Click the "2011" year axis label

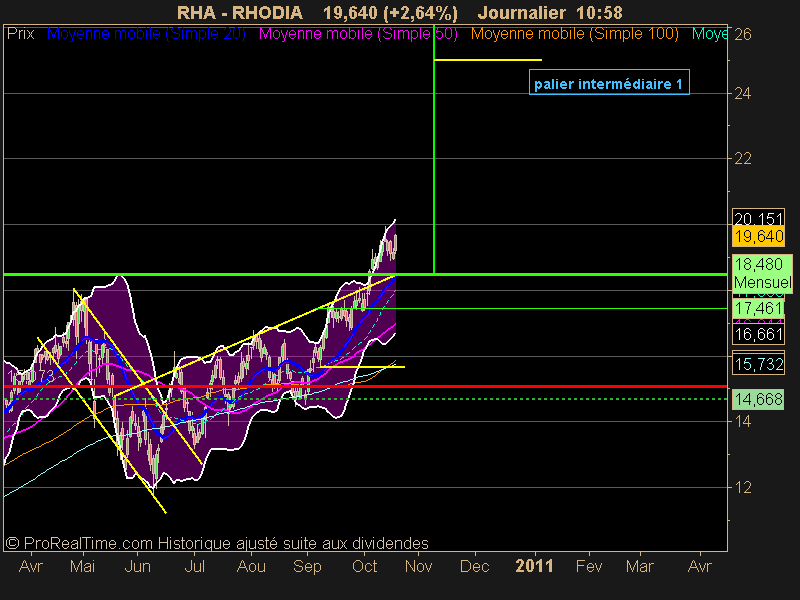(535, 566)
